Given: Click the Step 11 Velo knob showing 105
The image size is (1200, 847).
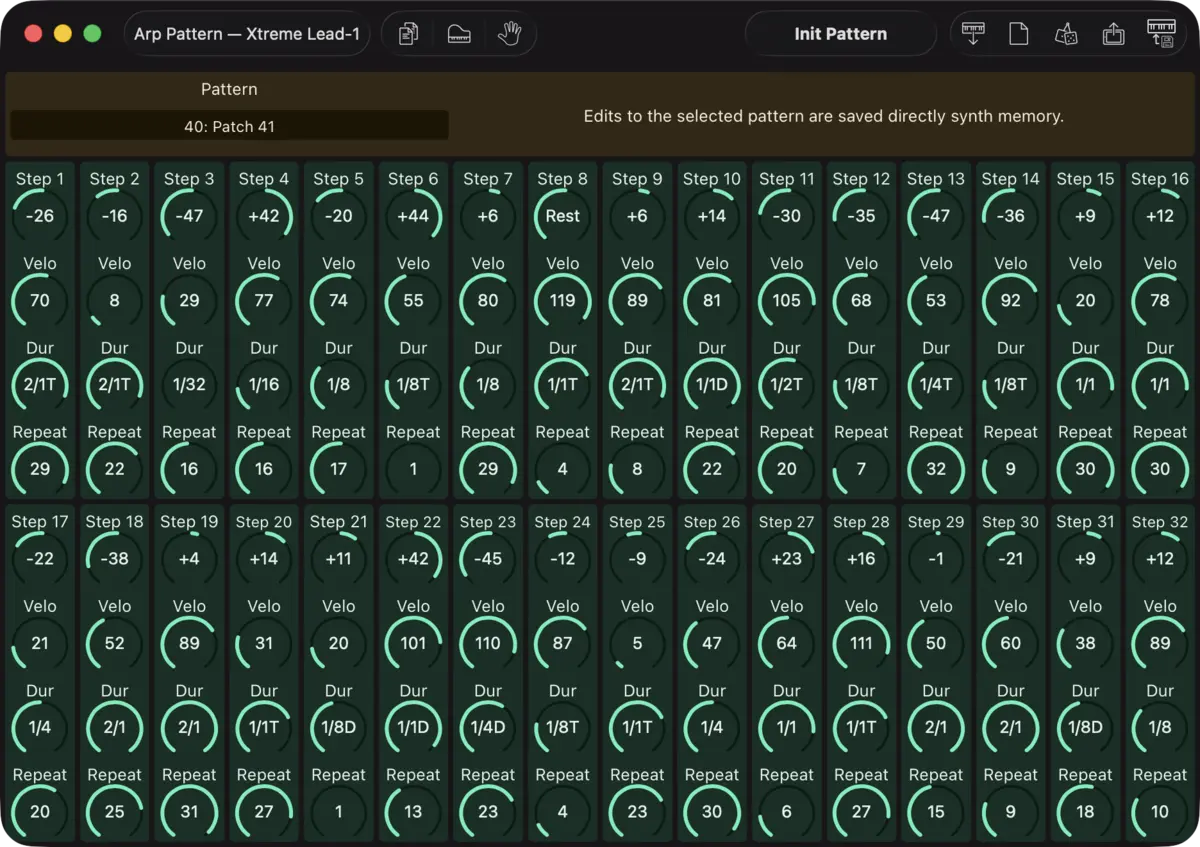Looking at the screenshot, I should pyautogui.click(x=787, y=300).
